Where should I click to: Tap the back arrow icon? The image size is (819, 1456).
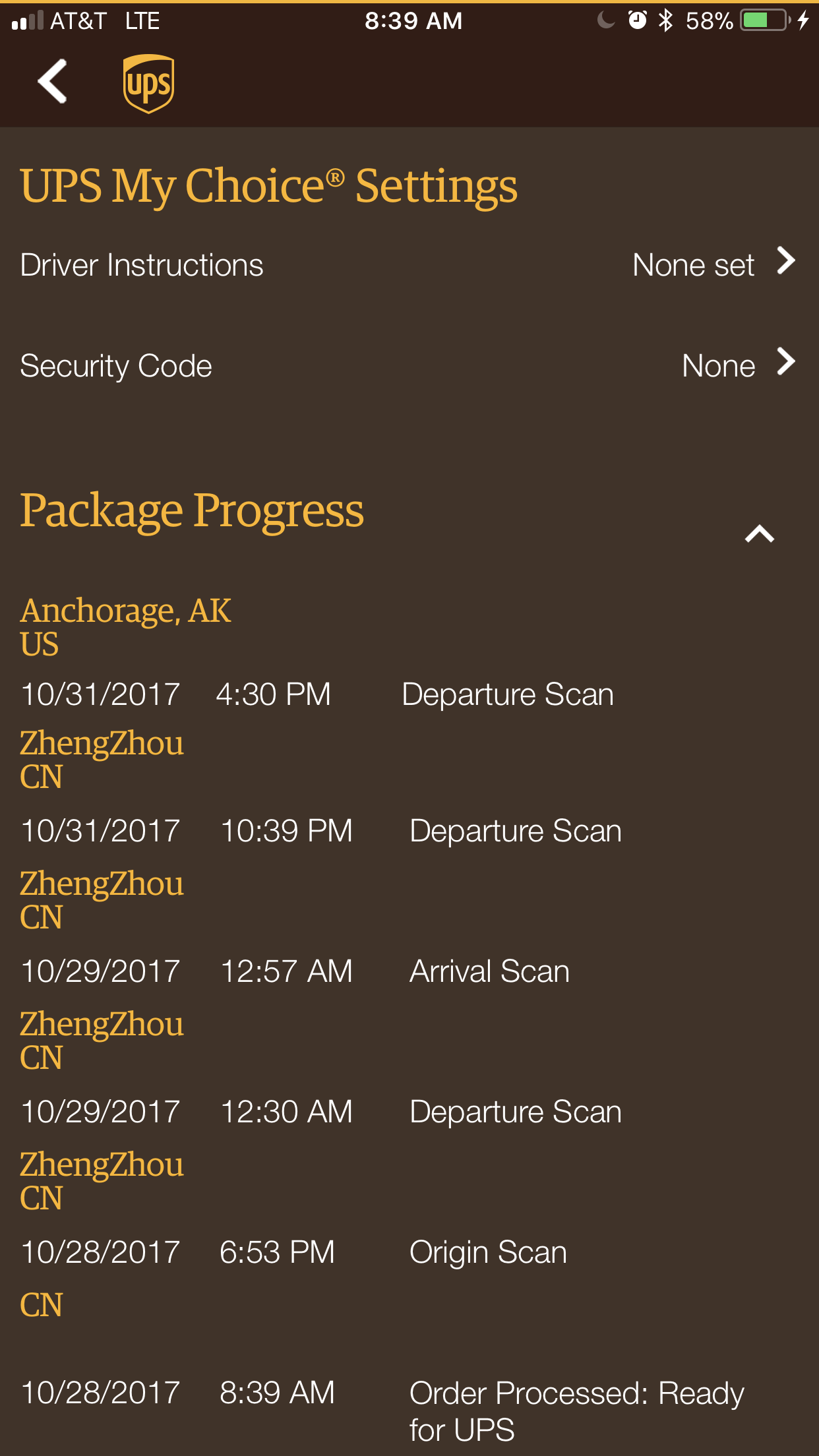53,81
